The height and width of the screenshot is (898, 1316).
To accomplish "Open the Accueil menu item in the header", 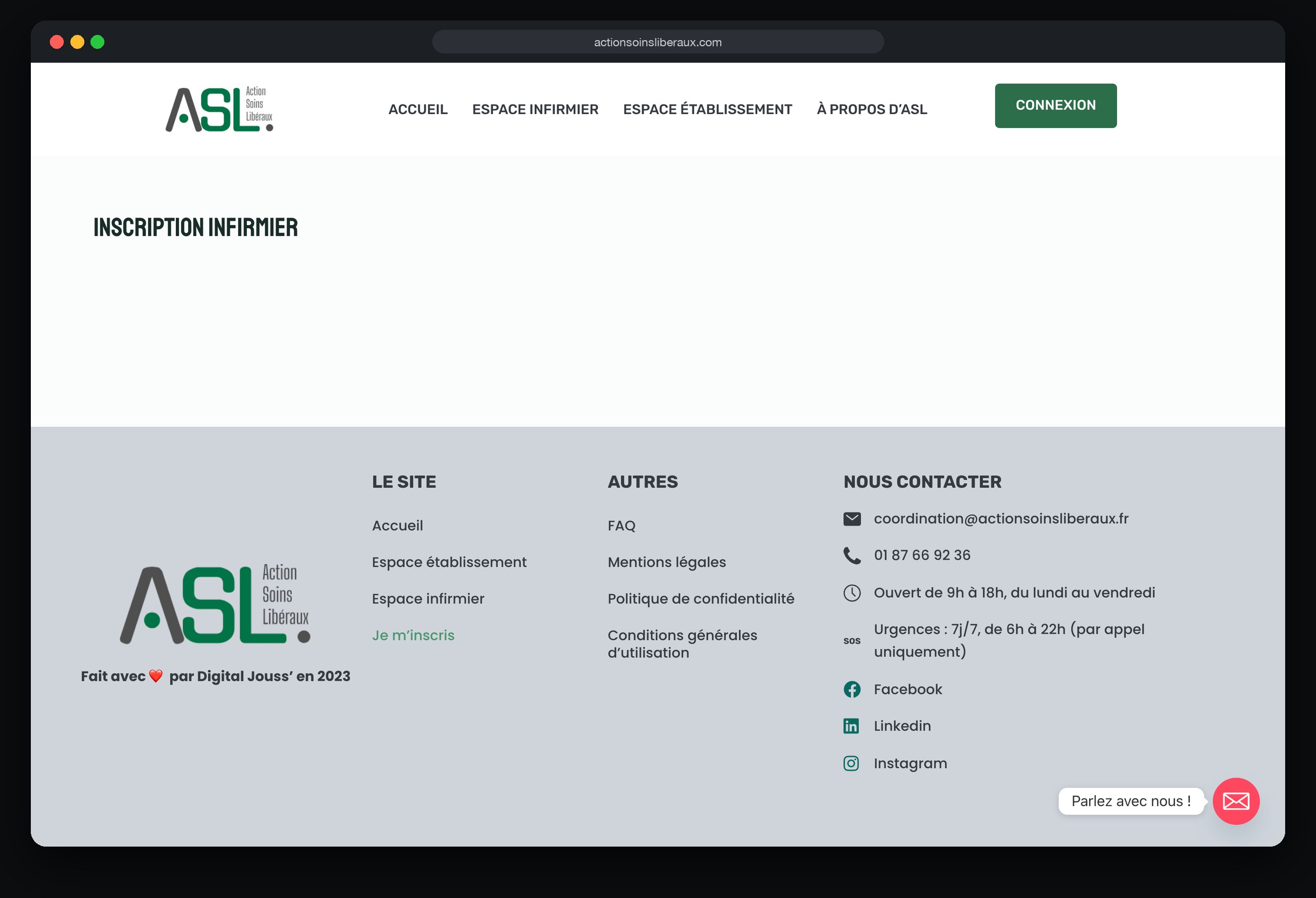I will pyautogui.click(x=418, y=109).
